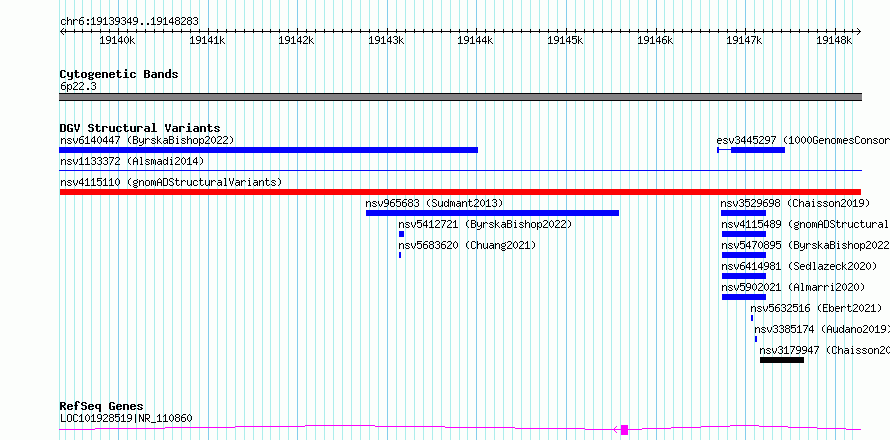This screenshot has height=440, width=890.
Task: Open nsv5632516 (Ebert2021) label
Action: tap(816, 308)
